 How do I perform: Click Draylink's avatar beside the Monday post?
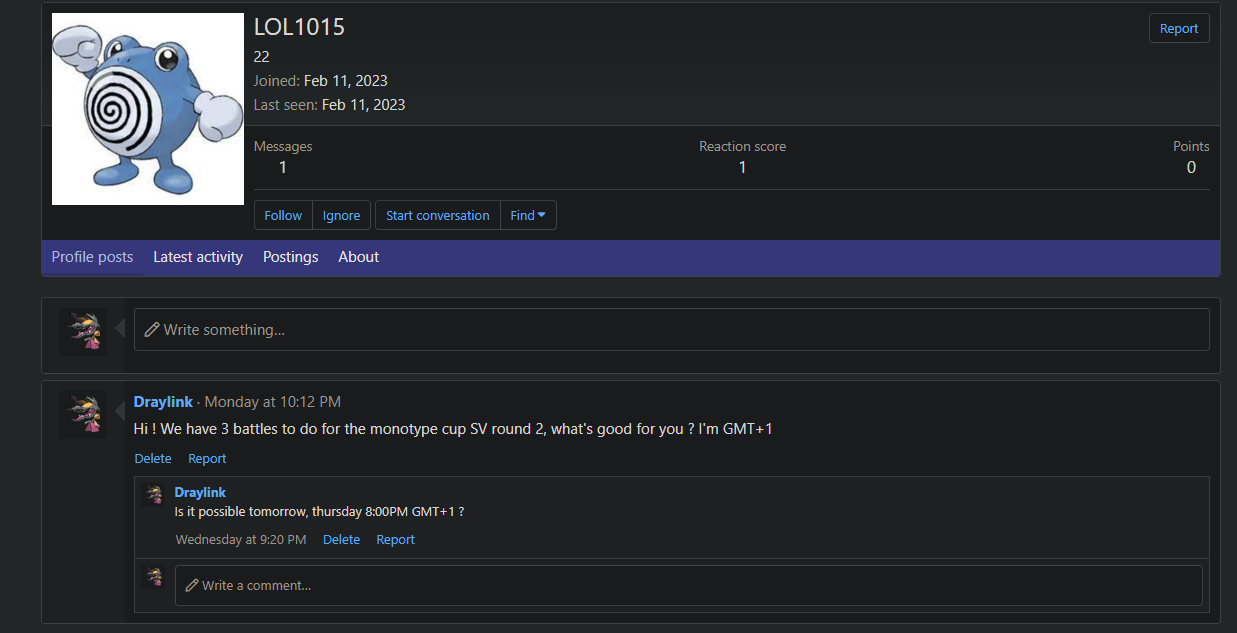pyautogui.click(x=83, y=415)
